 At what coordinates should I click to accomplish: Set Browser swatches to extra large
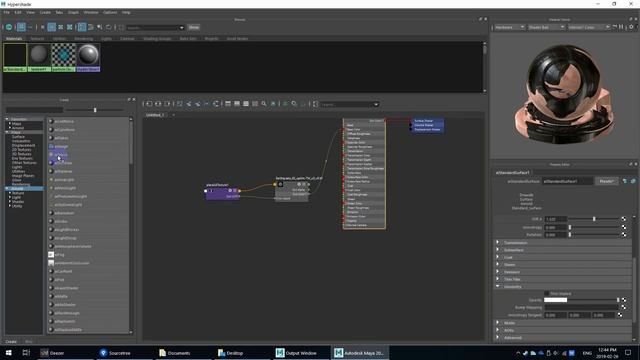coord(69,27)
